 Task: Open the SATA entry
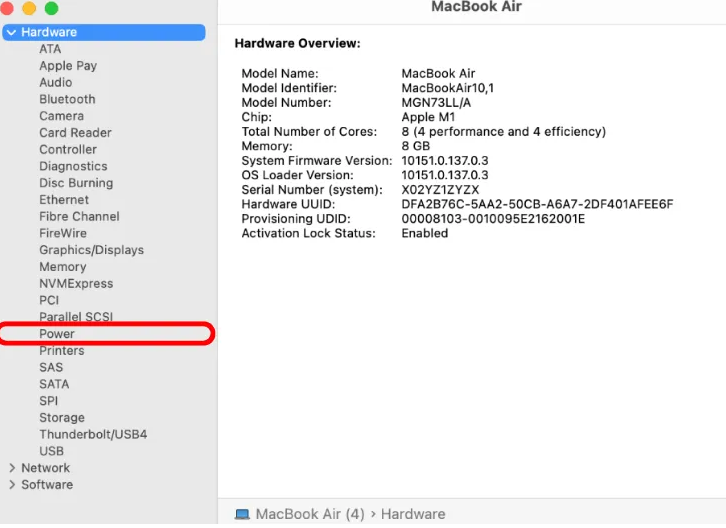pos(54,384)
